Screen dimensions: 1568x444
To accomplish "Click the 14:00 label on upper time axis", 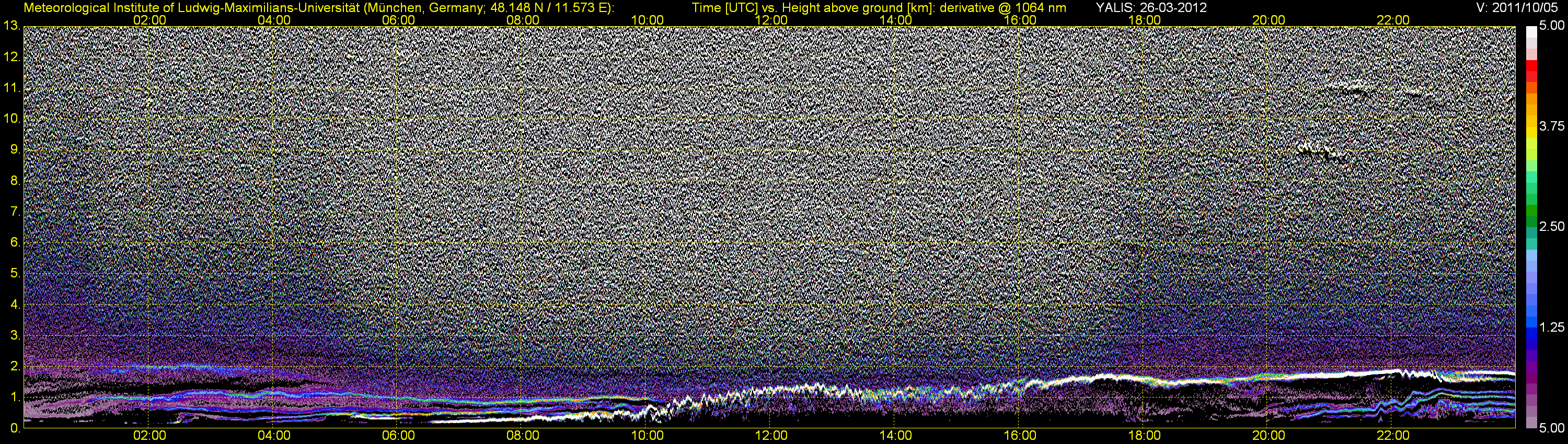I will click(x=896, y=20).
